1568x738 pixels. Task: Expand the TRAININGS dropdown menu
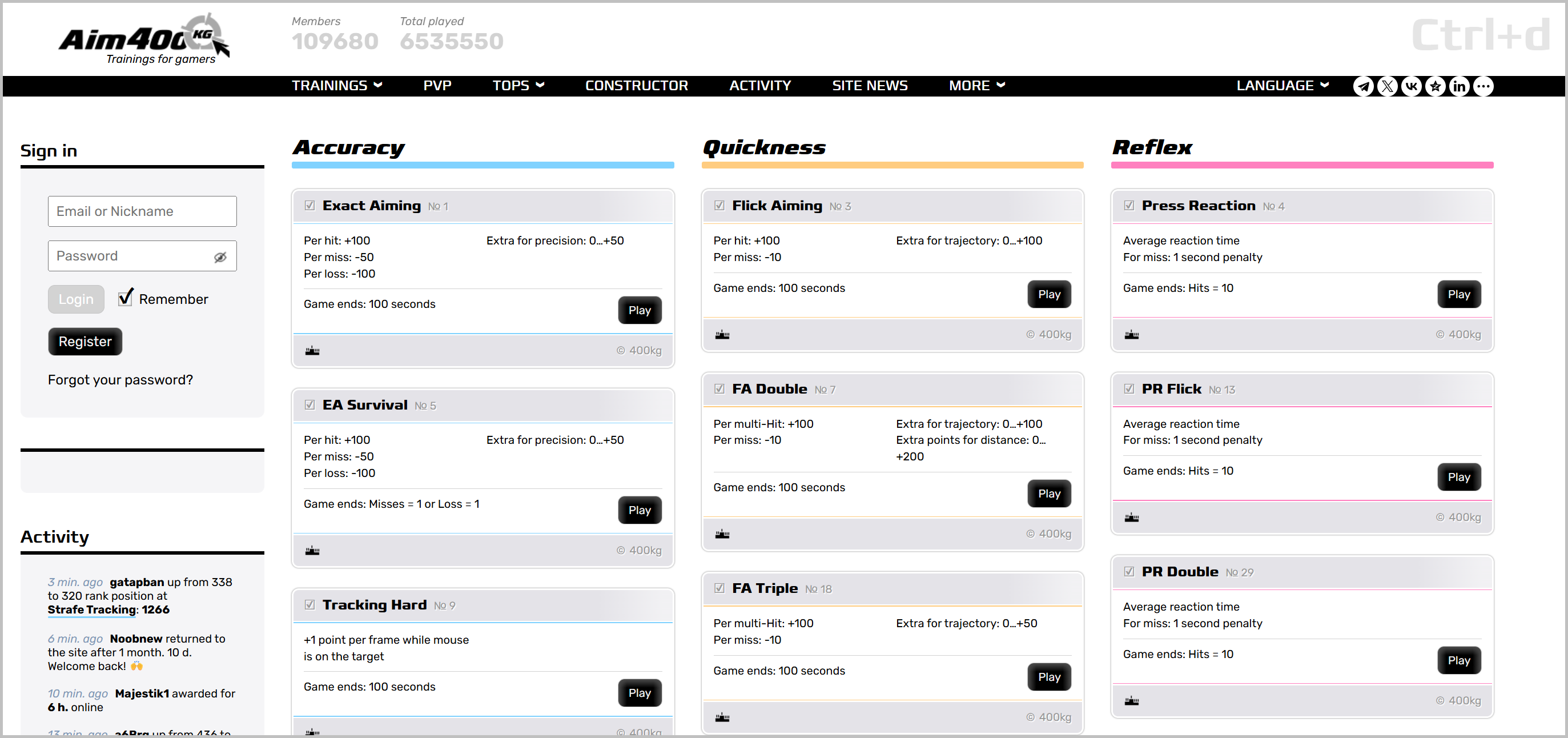[336, 86]
